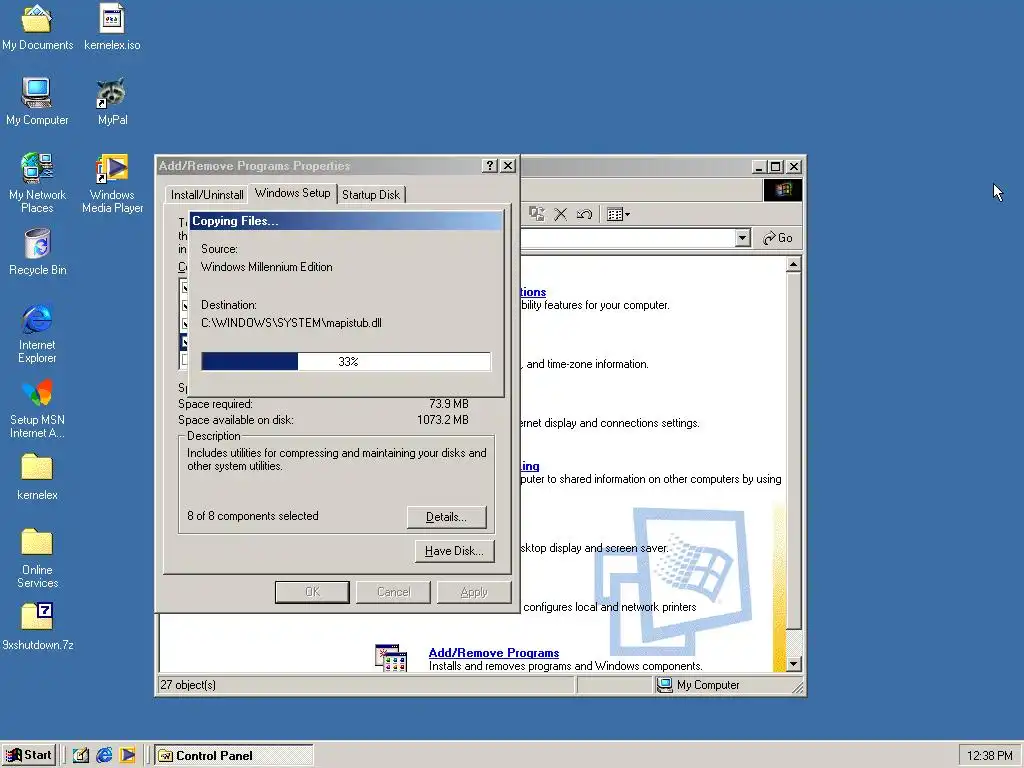Click the Undo toolbar icon in Control Panel

[584, 214]
